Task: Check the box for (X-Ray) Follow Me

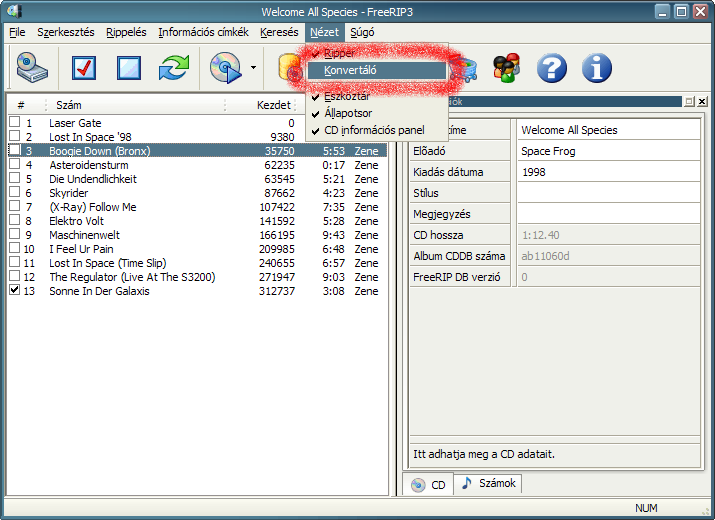Action: (x=15, y=206)
